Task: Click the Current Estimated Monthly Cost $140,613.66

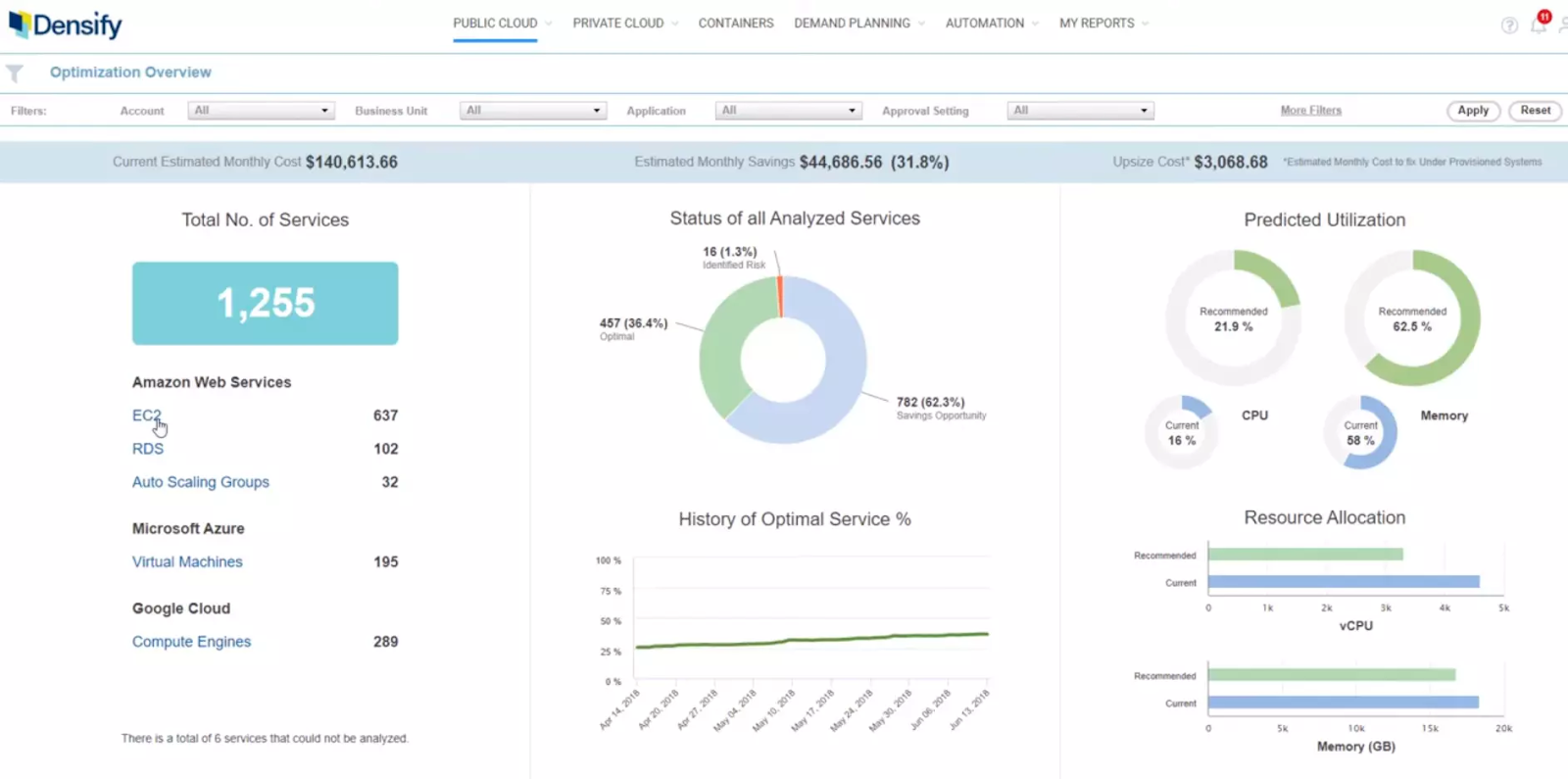Action: coord(352,163)
